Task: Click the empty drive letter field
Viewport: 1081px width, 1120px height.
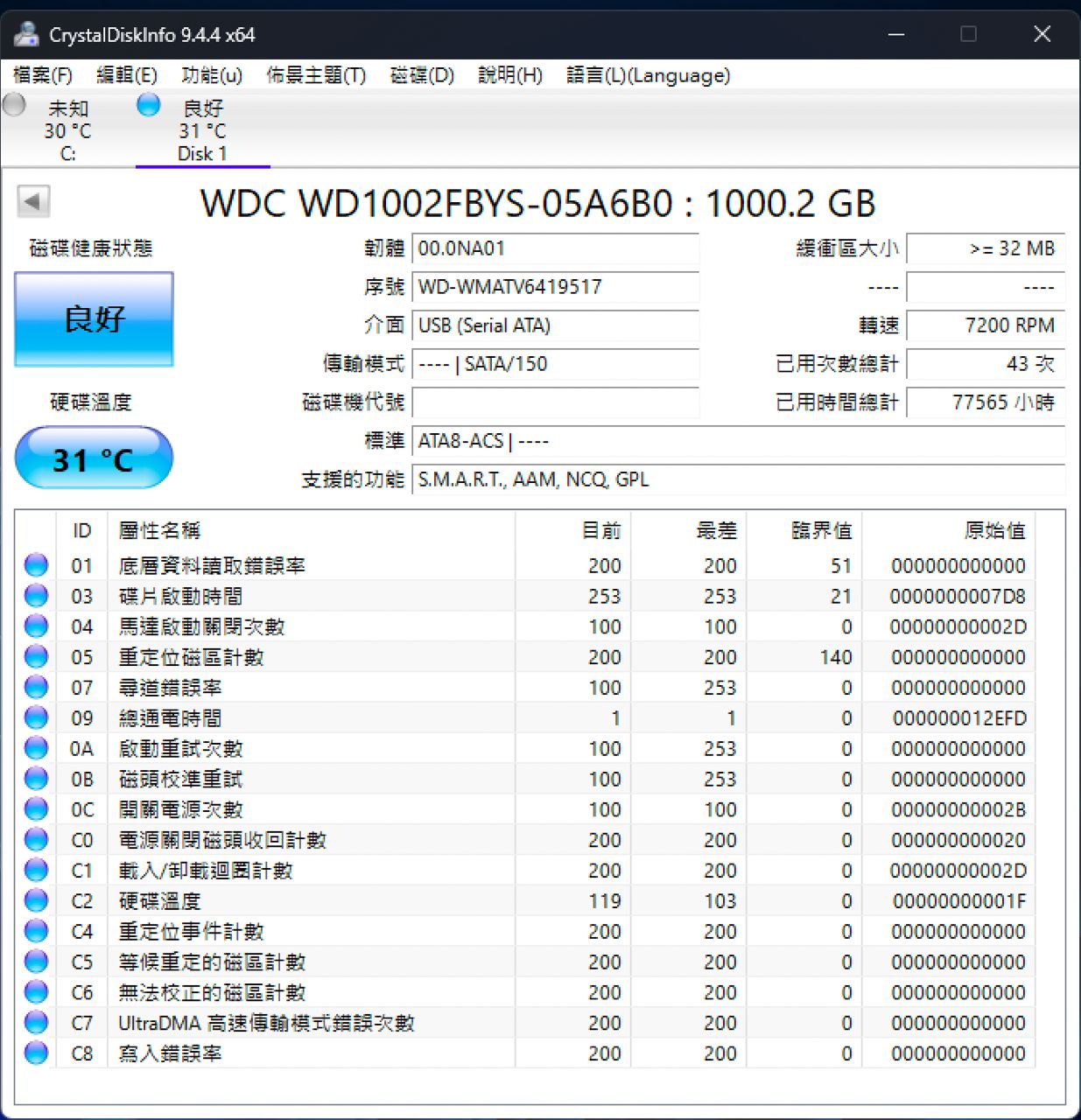Action: (x=556, y=402)
